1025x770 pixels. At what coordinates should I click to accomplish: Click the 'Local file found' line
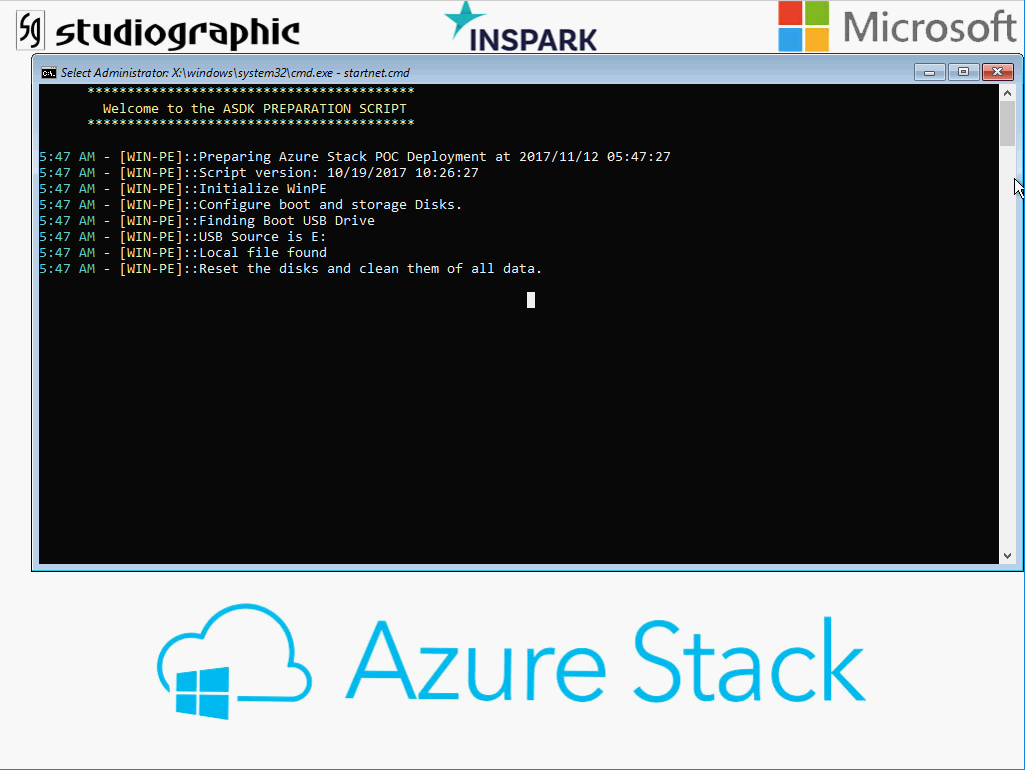(x=183, y=253)
